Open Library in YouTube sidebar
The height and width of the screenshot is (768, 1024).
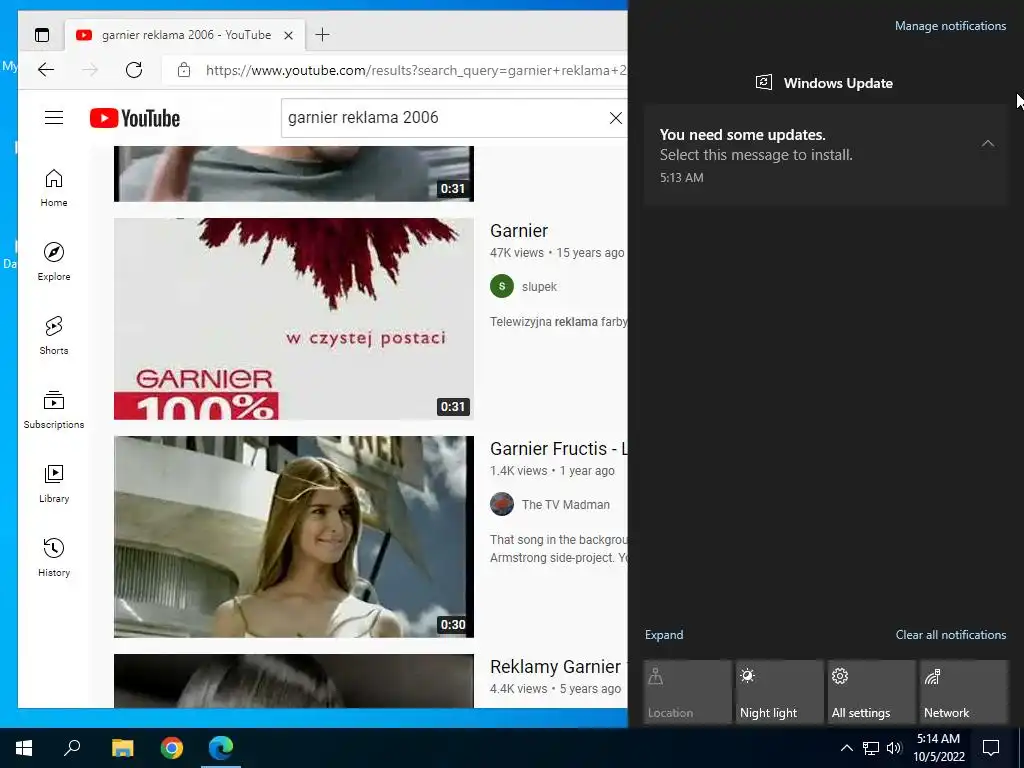[54, 484]
